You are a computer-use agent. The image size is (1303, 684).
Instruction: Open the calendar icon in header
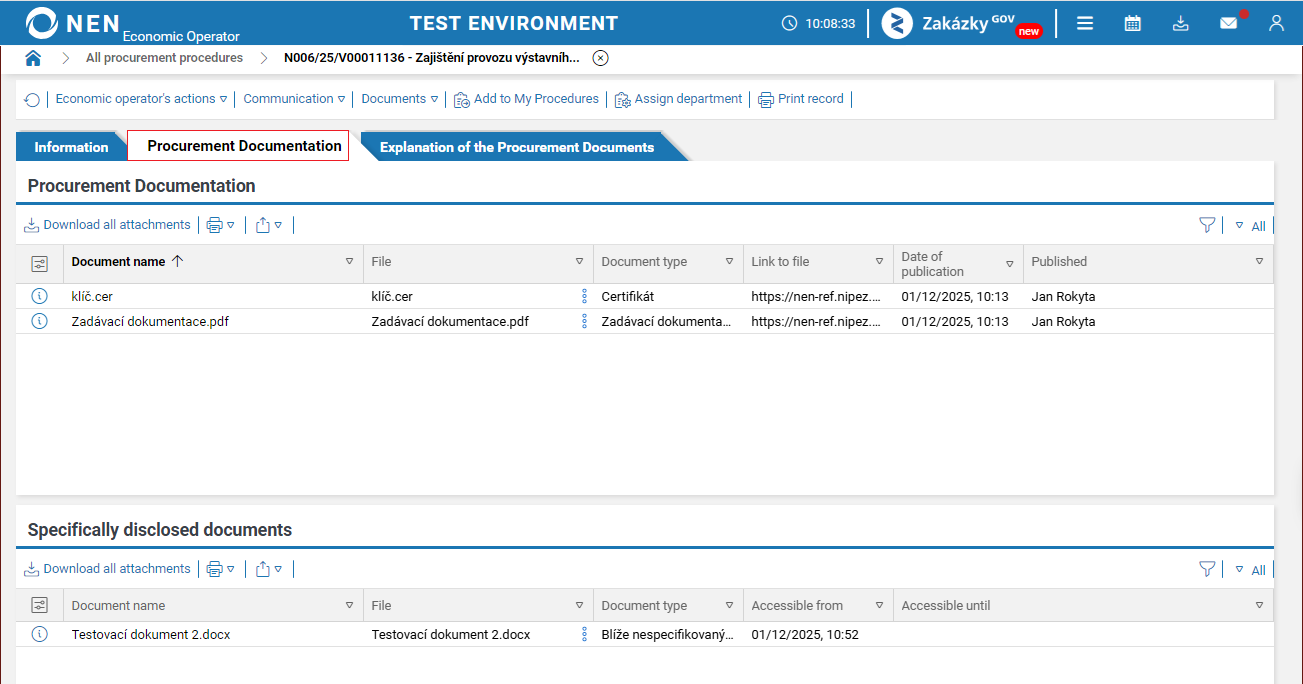1133,23
